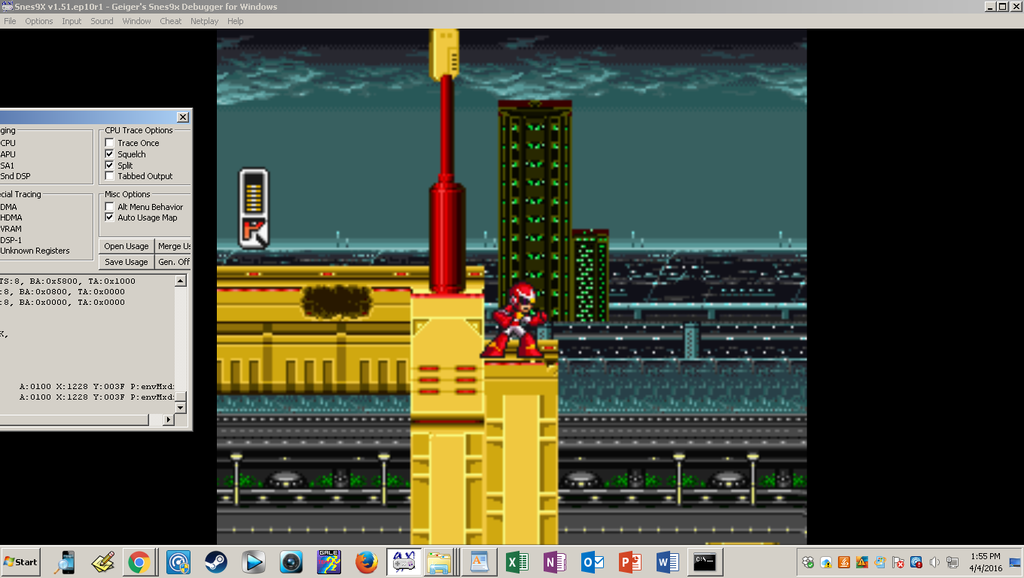Enable the Trace Once checkbox
The width and height of the screenshot is (1024, 578).
point(110,142)
